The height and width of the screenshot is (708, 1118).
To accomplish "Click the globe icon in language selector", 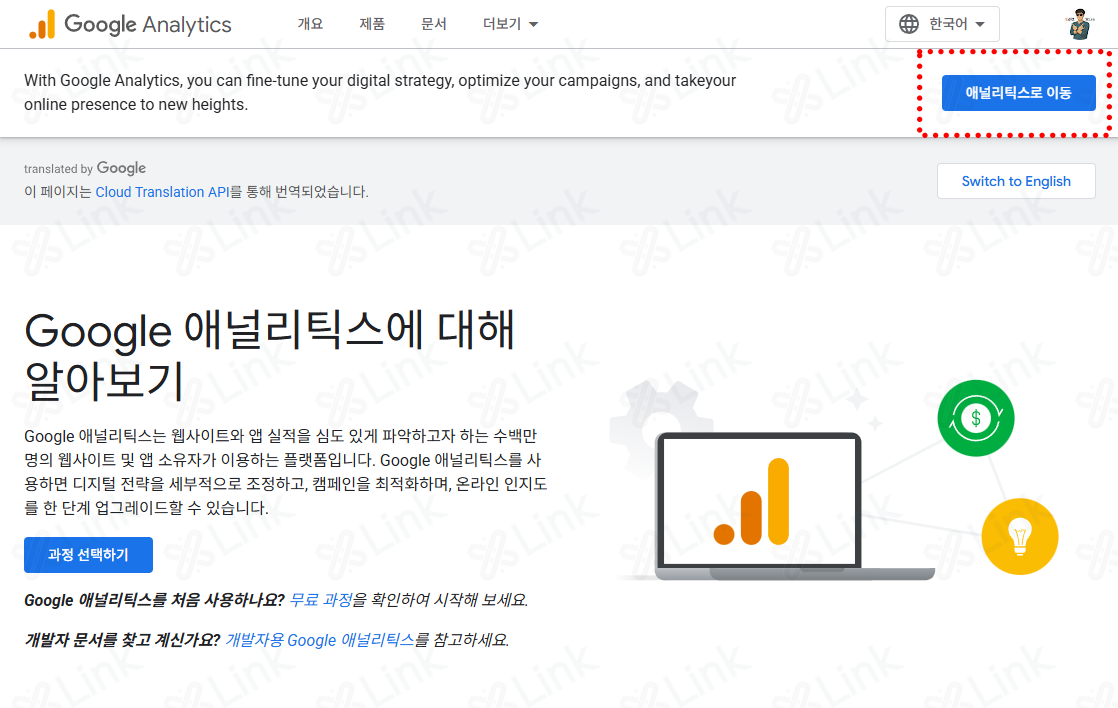I will pyautogui.click(x=909, y=24).
